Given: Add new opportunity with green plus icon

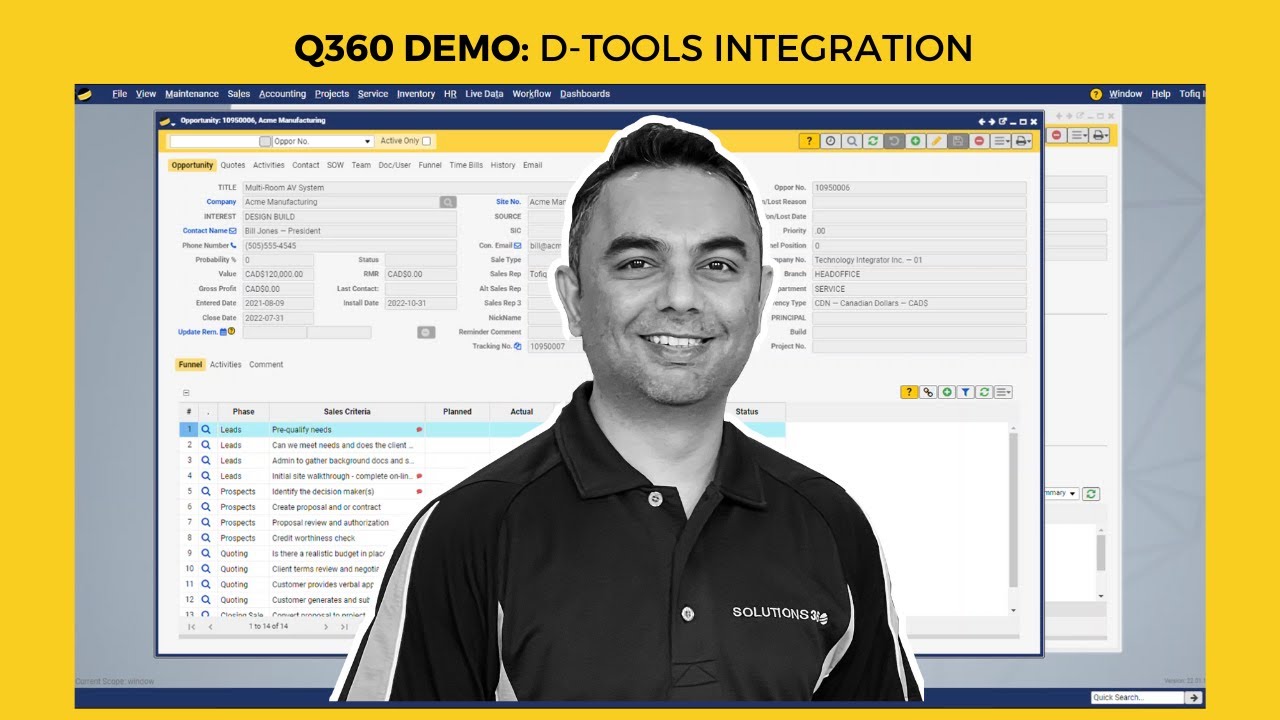Looking at the screenshot, I should [x=915, y=141].
